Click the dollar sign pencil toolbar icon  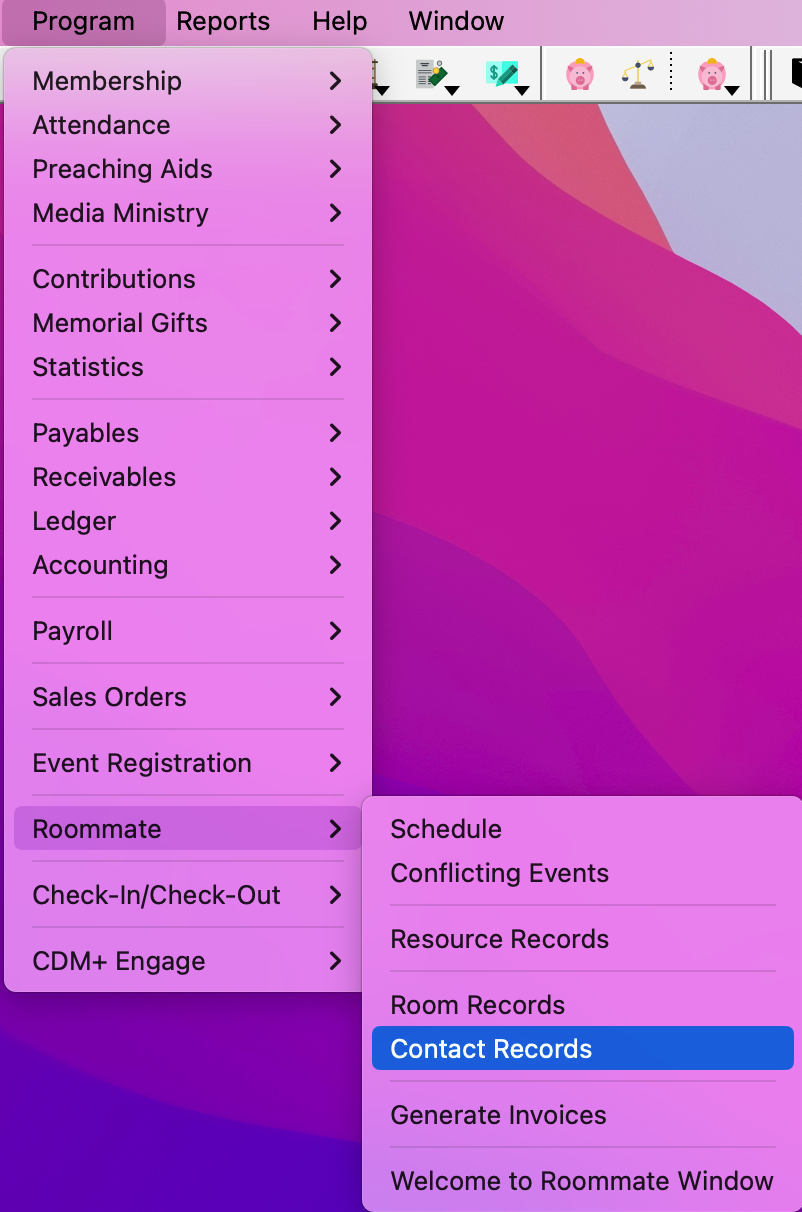click(502, 74)
